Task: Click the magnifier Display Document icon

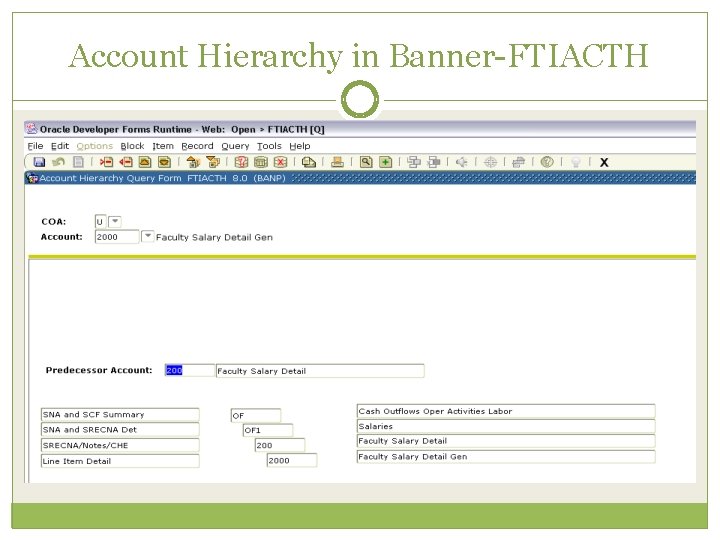Action: (366, 162)
